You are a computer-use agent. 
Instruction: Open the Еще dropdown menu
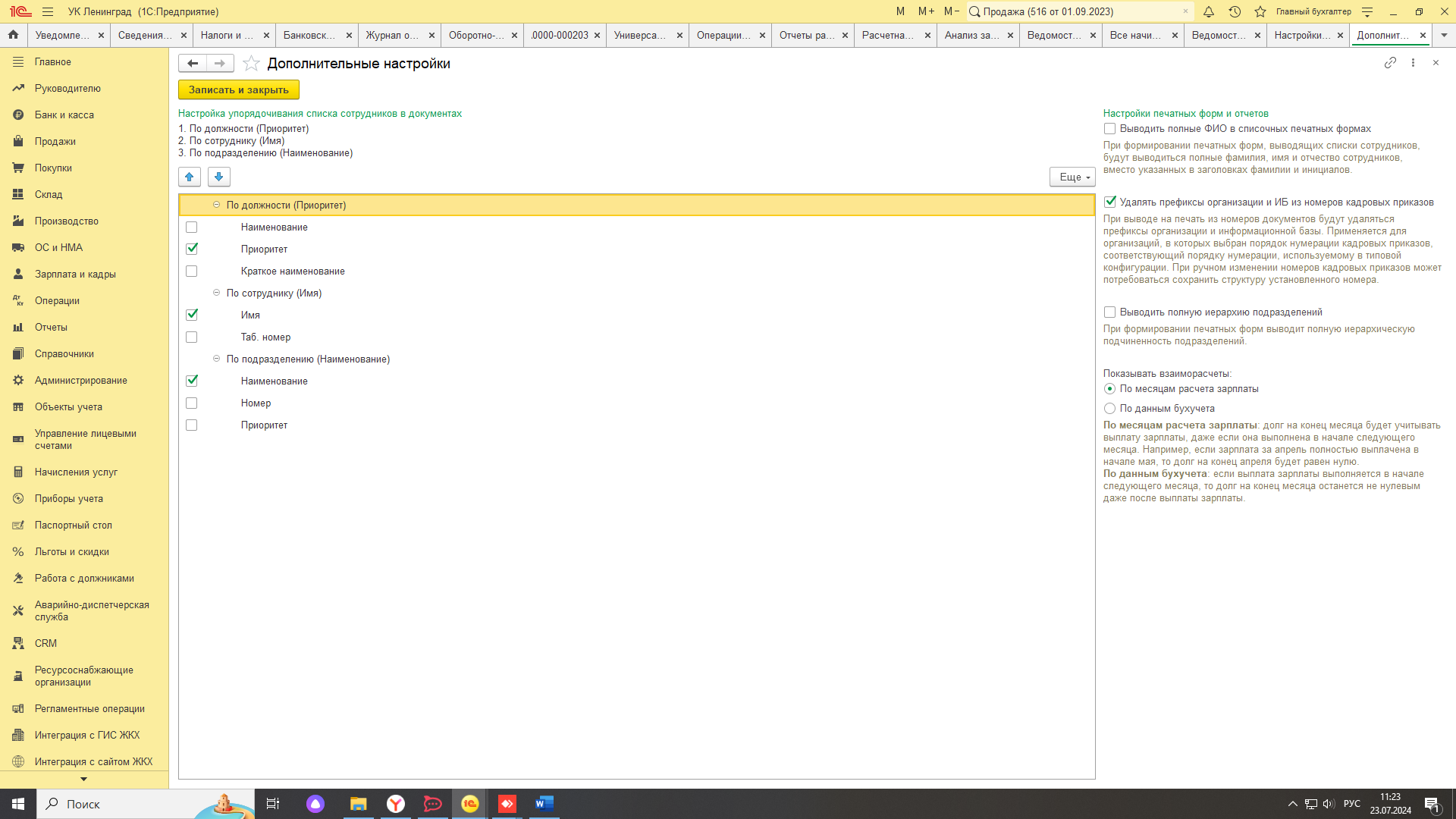[1072, 177]
